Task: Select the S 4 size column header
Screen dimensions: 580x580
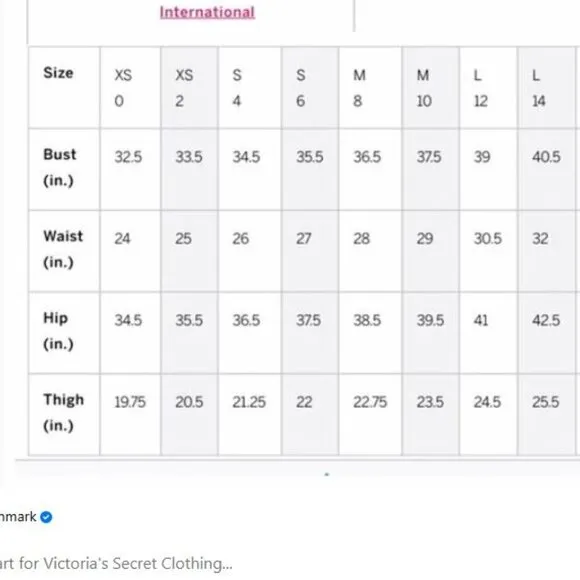Action: point(250,88)
